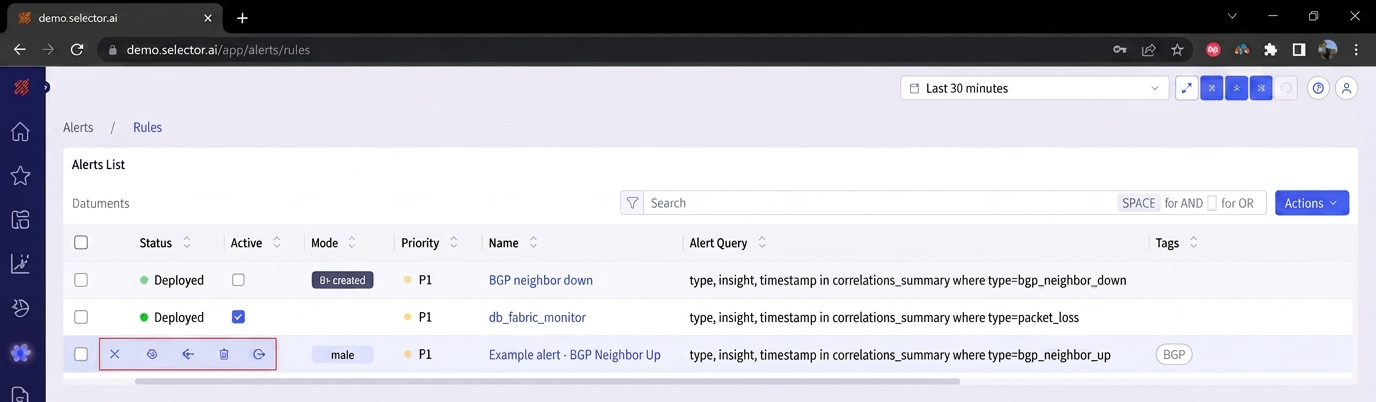This screenshot has height=402, width=1376.
Task: Click the fullscreen expand arrows button
Action: click(1187, 88)
